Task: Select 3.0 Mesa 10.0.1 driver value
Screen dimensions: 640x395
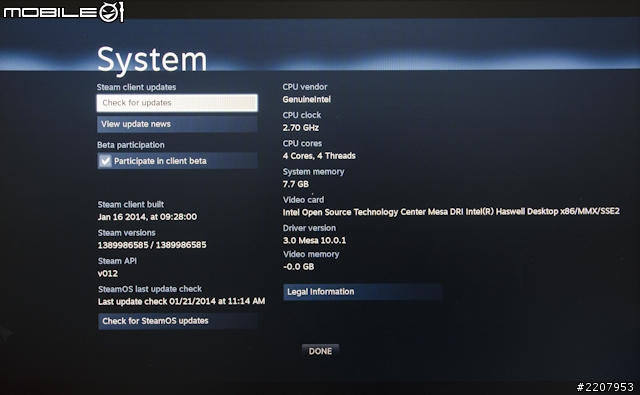Action: click(315, 240)
